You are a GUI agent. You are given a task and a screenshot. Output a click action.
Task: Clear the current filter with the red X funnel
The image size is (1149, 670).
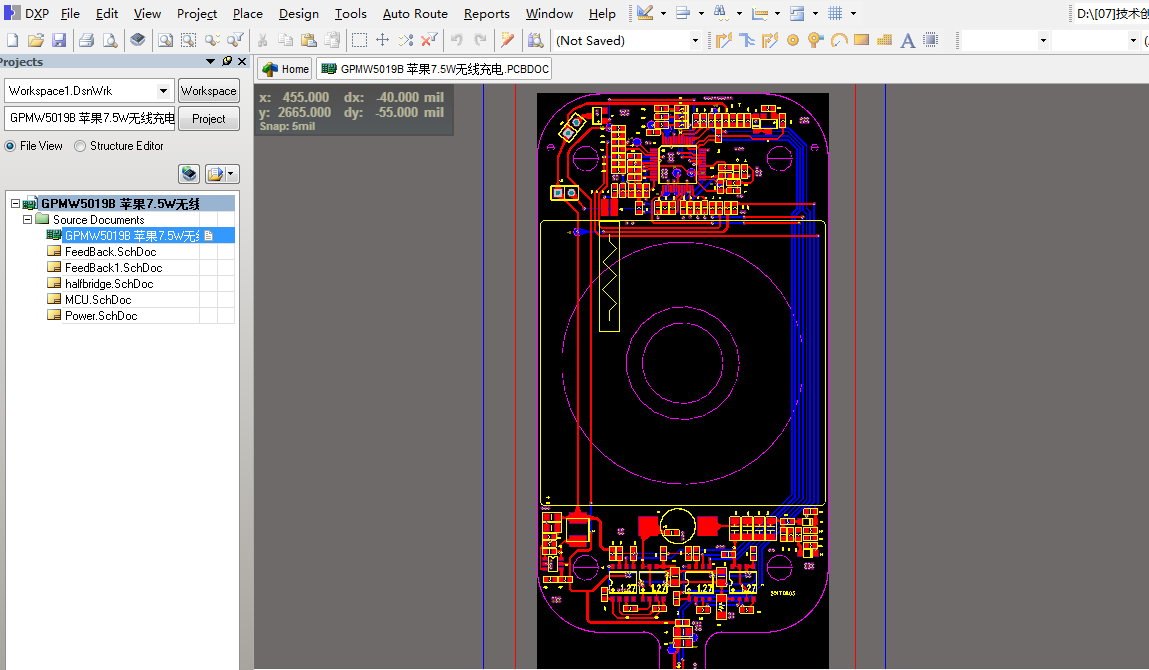[x=429, y=40]
